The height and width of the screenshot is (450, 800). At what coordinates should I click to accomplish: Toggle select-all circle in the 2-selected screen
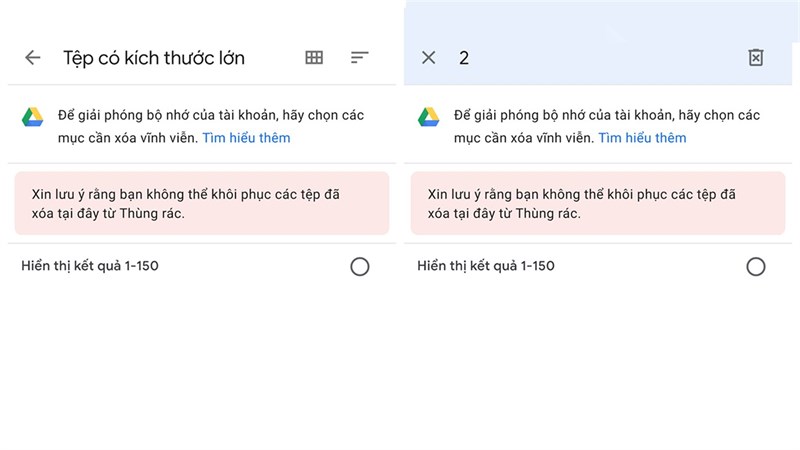tap(756, 266)
